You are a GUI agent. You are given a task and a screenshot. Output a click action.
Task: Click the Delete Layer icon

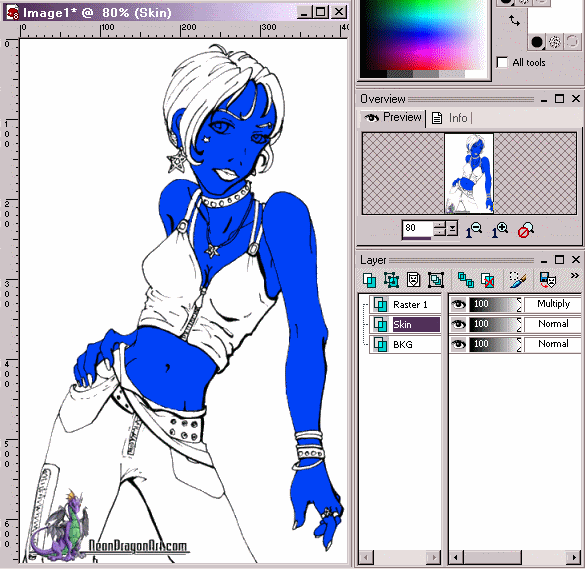coord(488,280)
